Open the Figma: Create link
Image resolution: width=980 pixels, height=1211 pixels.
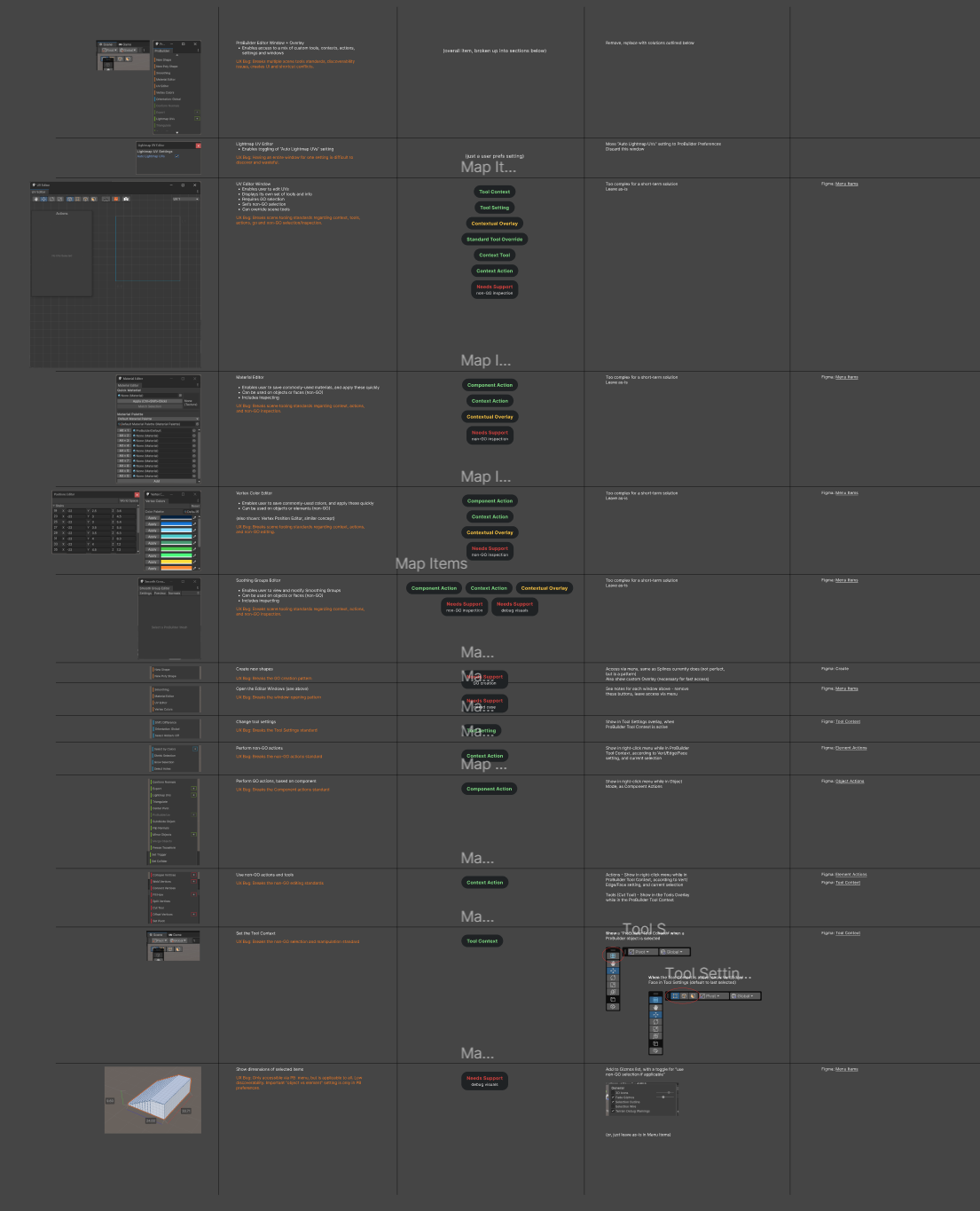click(x=835, y=669)
